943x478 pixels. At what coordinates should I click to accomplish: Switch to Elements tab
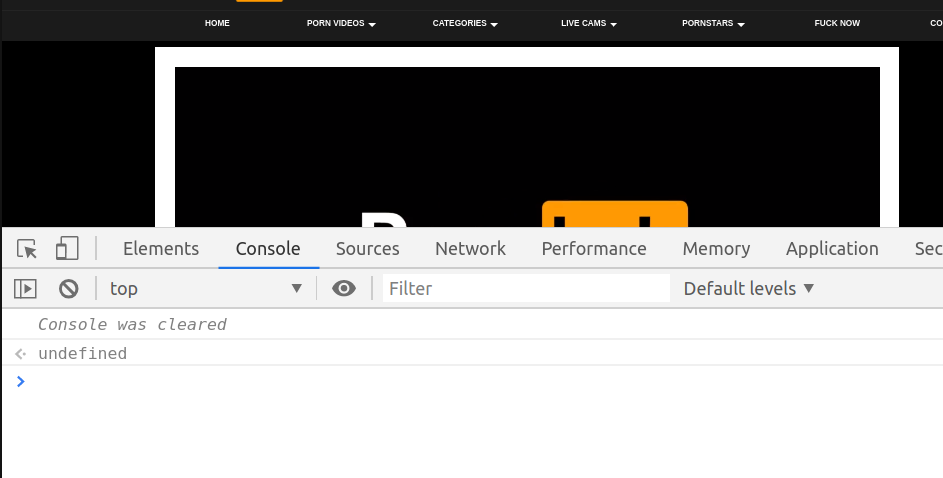161,248
